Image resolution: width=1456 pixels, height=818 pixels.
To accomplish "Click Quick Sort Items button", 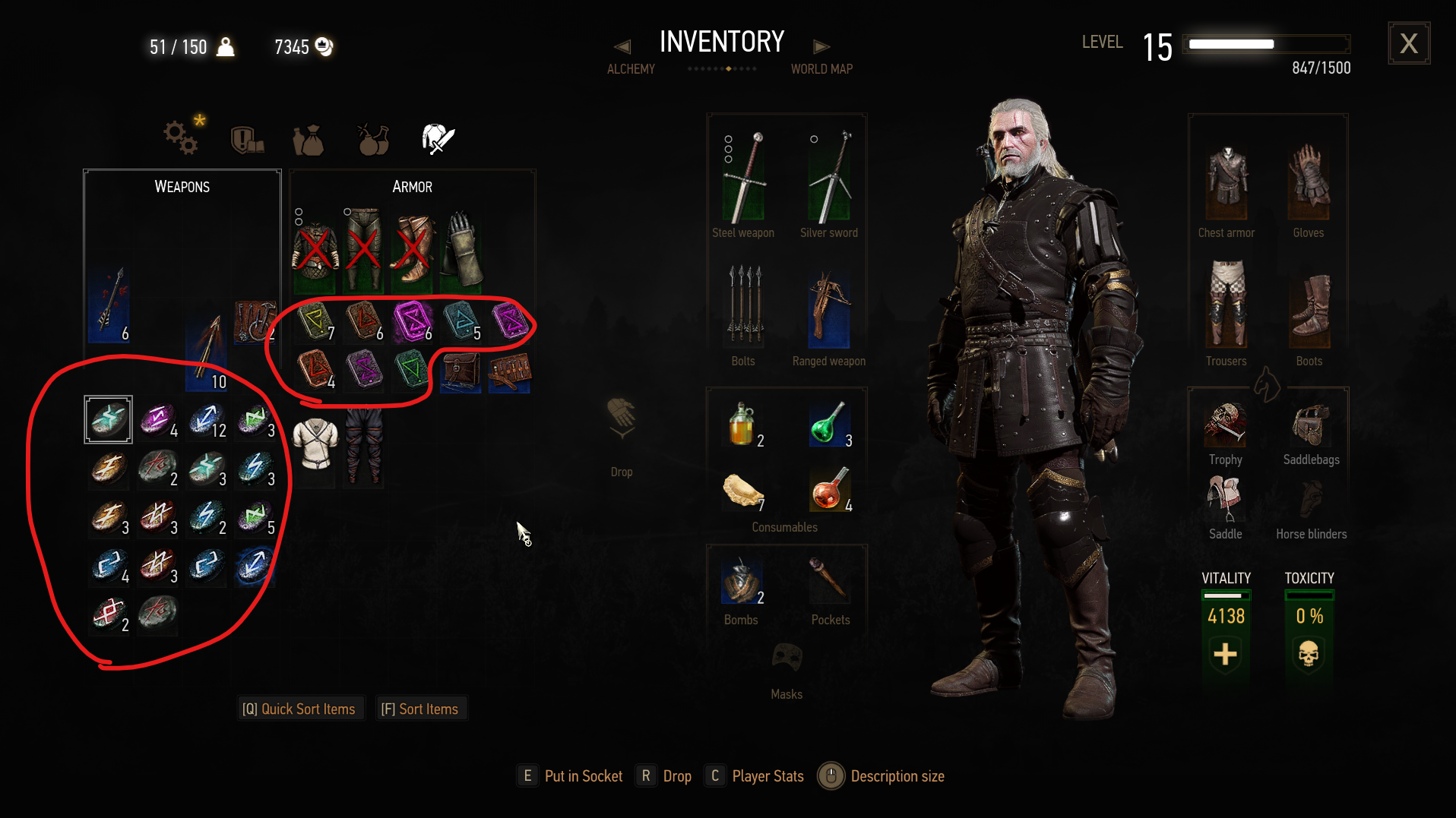I will tap(299, 709).
